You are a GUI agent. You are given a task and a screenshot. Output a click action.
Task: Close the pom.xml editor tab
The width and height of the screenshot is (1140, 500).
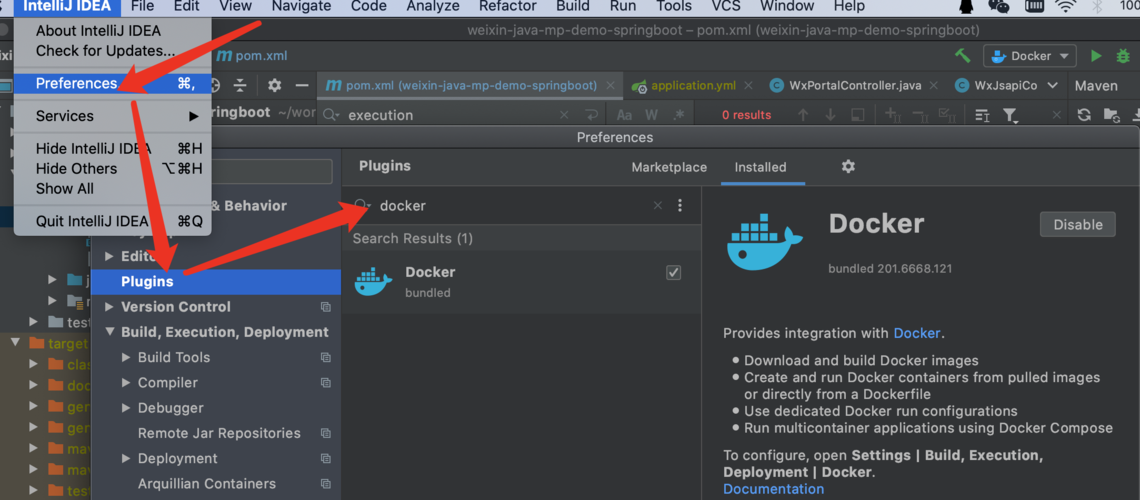tap(609, 85)
